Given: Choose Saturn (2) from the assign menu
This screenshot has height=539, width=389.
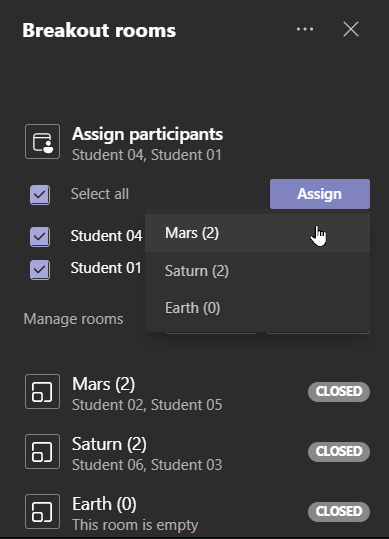Looking at the screenshot, I should point(257,271).
